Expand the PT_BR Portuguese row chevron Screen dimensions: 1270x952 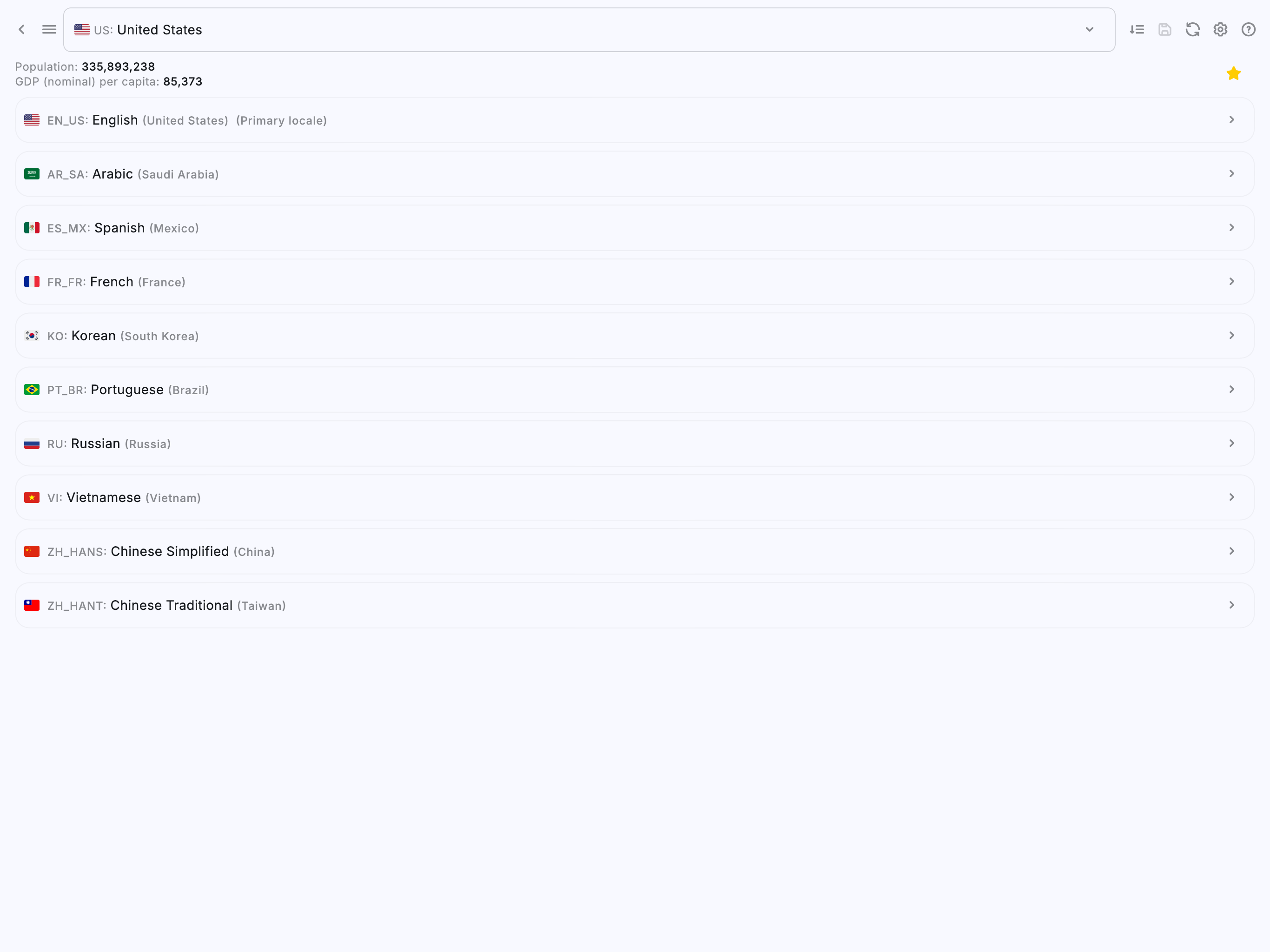click(x=1231, y=389)
